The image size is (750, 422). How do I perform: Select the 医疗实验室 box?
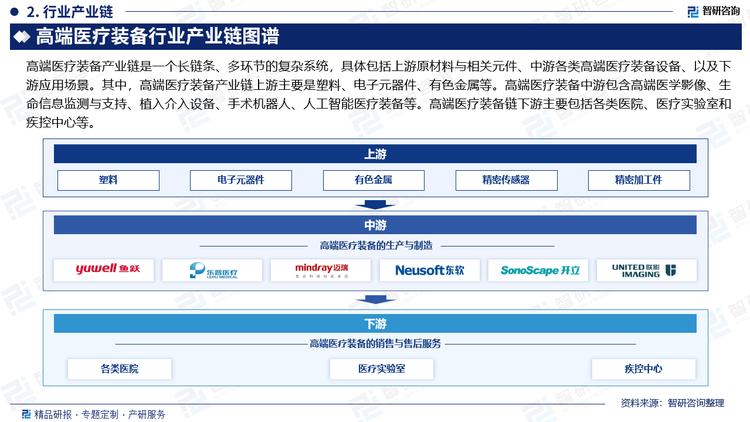click(x=382, y=369)
